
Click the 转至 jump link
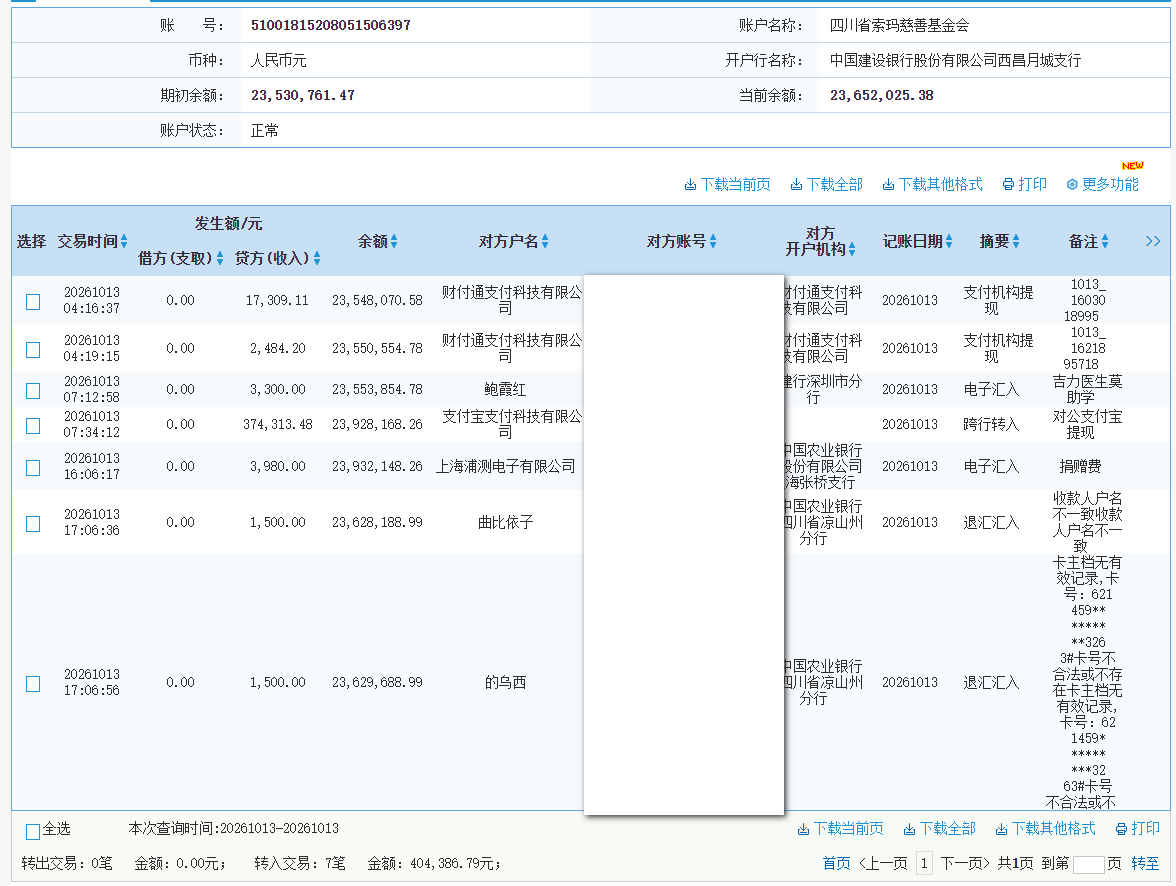[x=1144, y=863]
